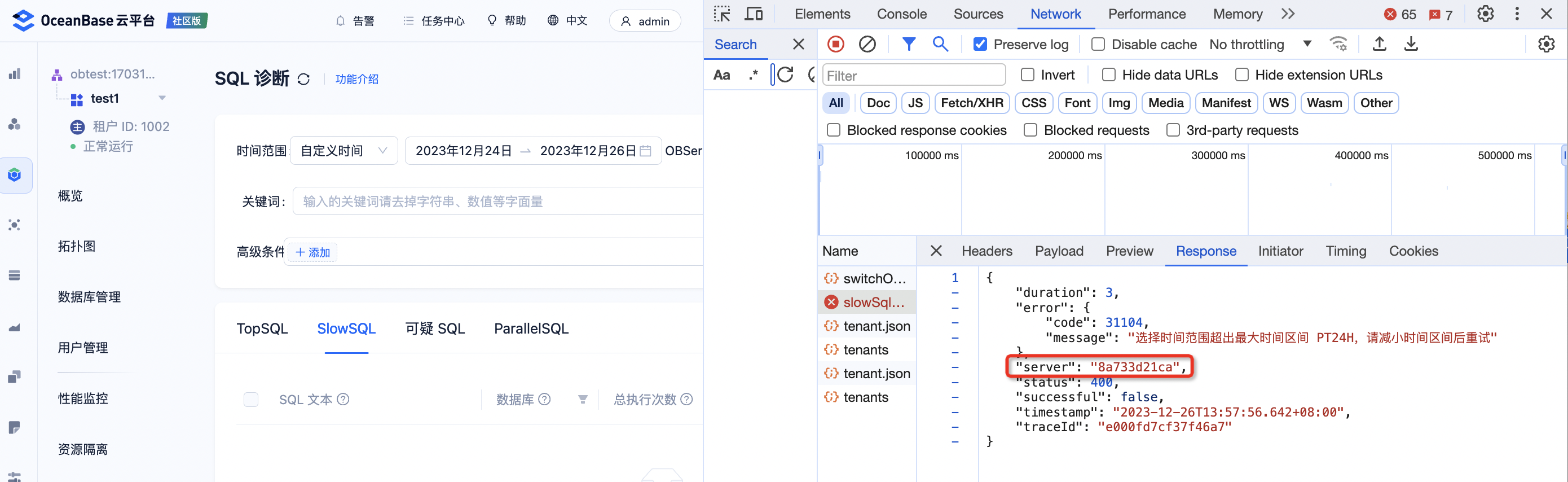Screen dimensions: 1568x482
Task: Expand the test1 tenant selector
Action: point(162,98)
